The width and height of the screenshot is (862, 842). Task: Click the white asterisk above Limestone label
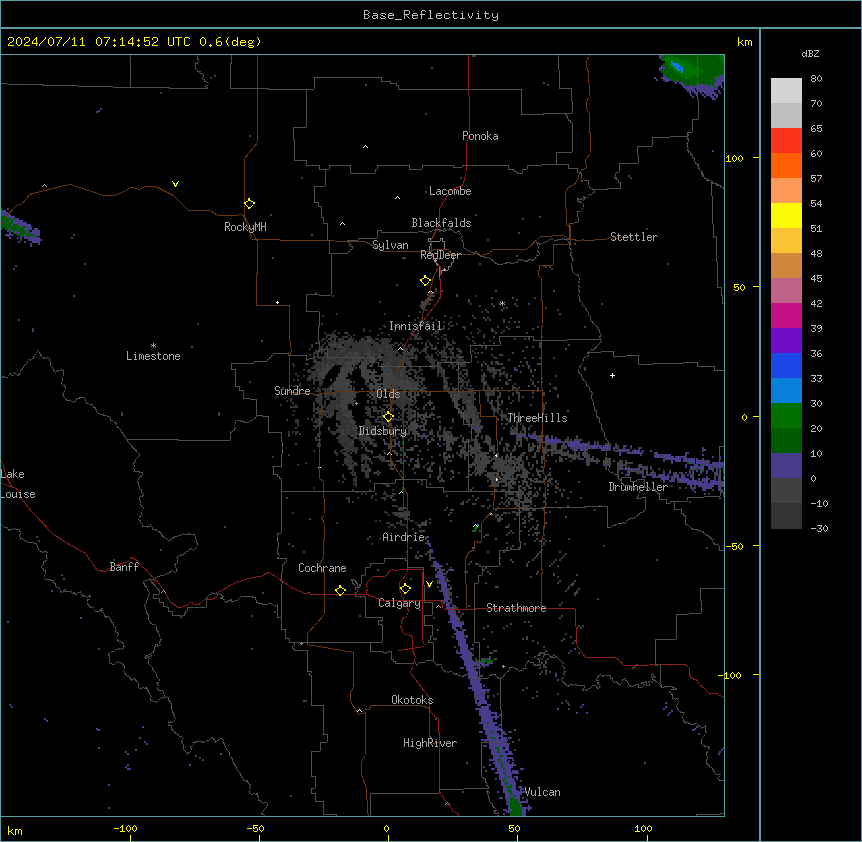click(153, 346)
